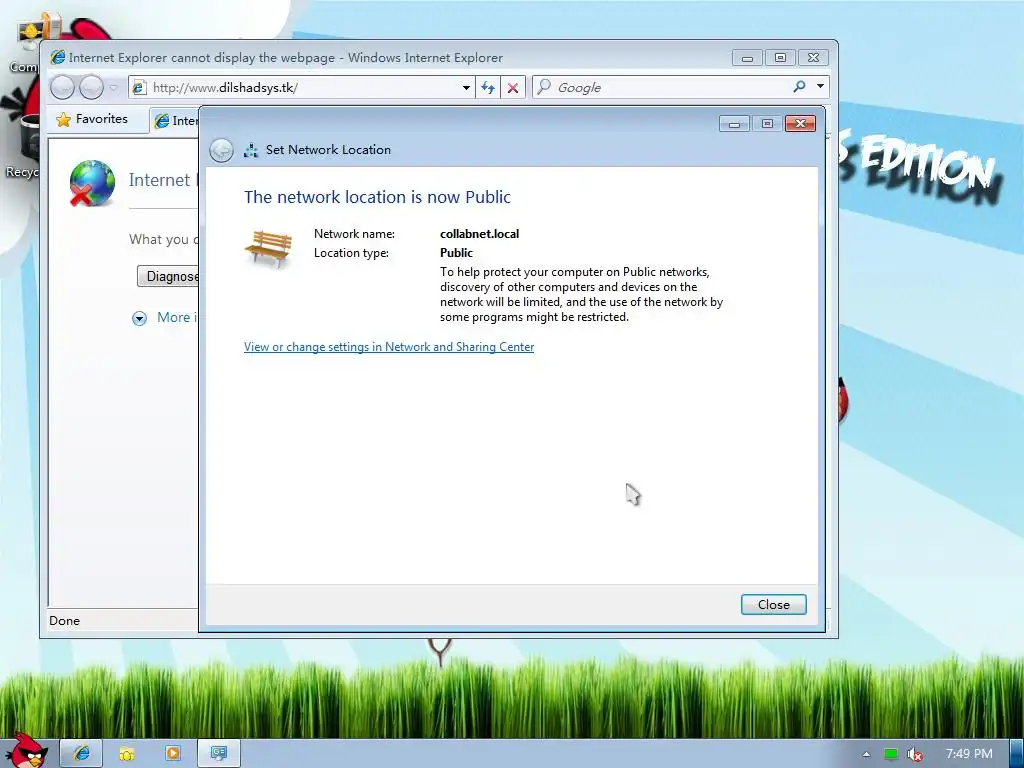
Task: Click the Google search box in Internet Explorer
Action: pyautogui.click(x=666, y=88)
